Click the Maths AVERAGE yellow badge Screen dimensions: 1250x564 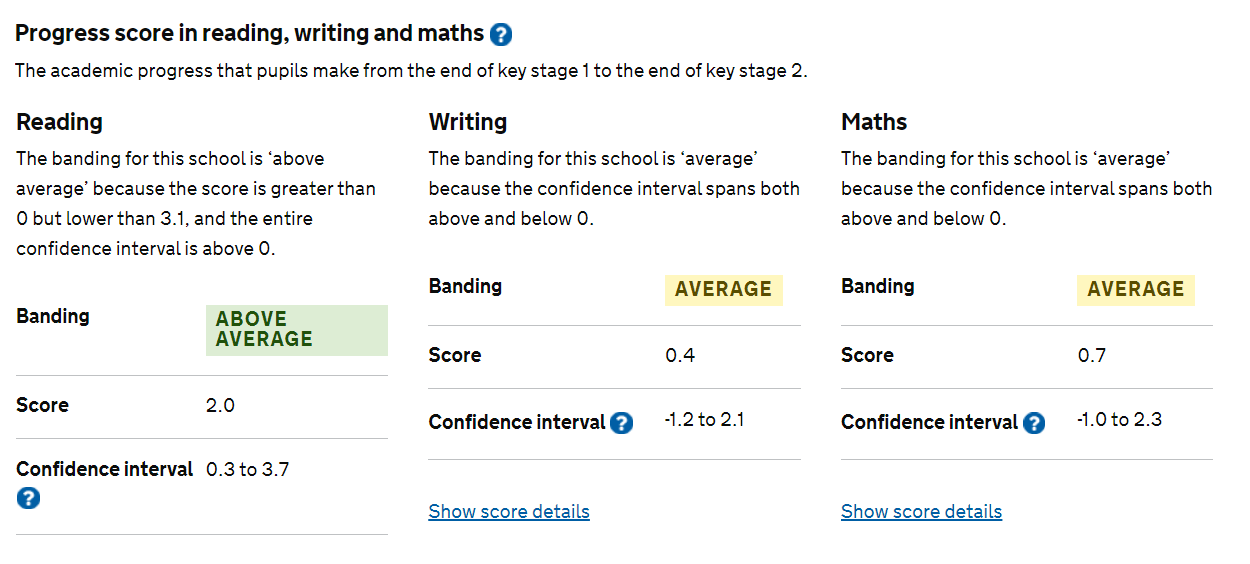1136,289
